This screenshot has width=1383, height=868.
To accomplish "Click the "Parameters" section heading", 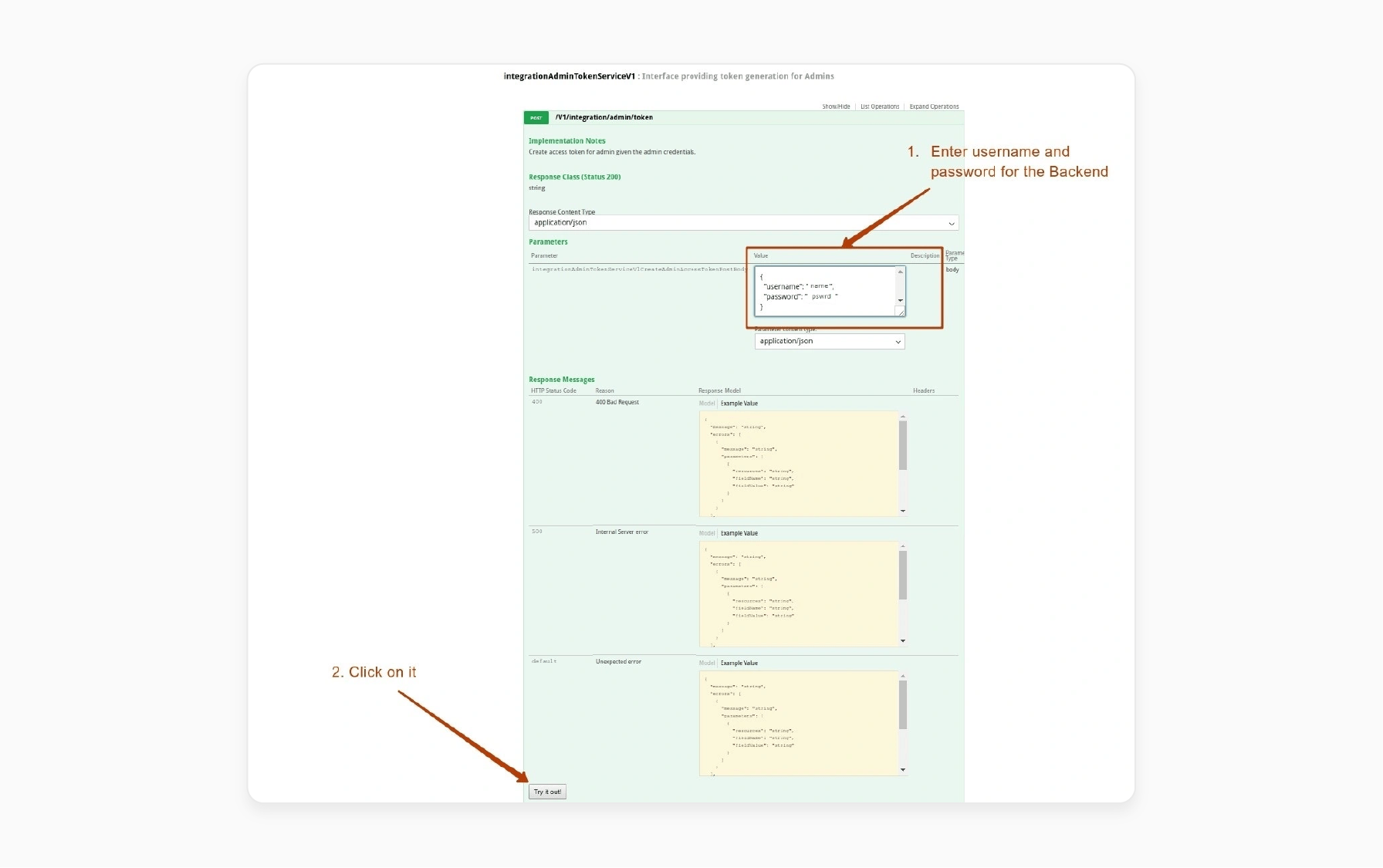I will click(548, 241).
